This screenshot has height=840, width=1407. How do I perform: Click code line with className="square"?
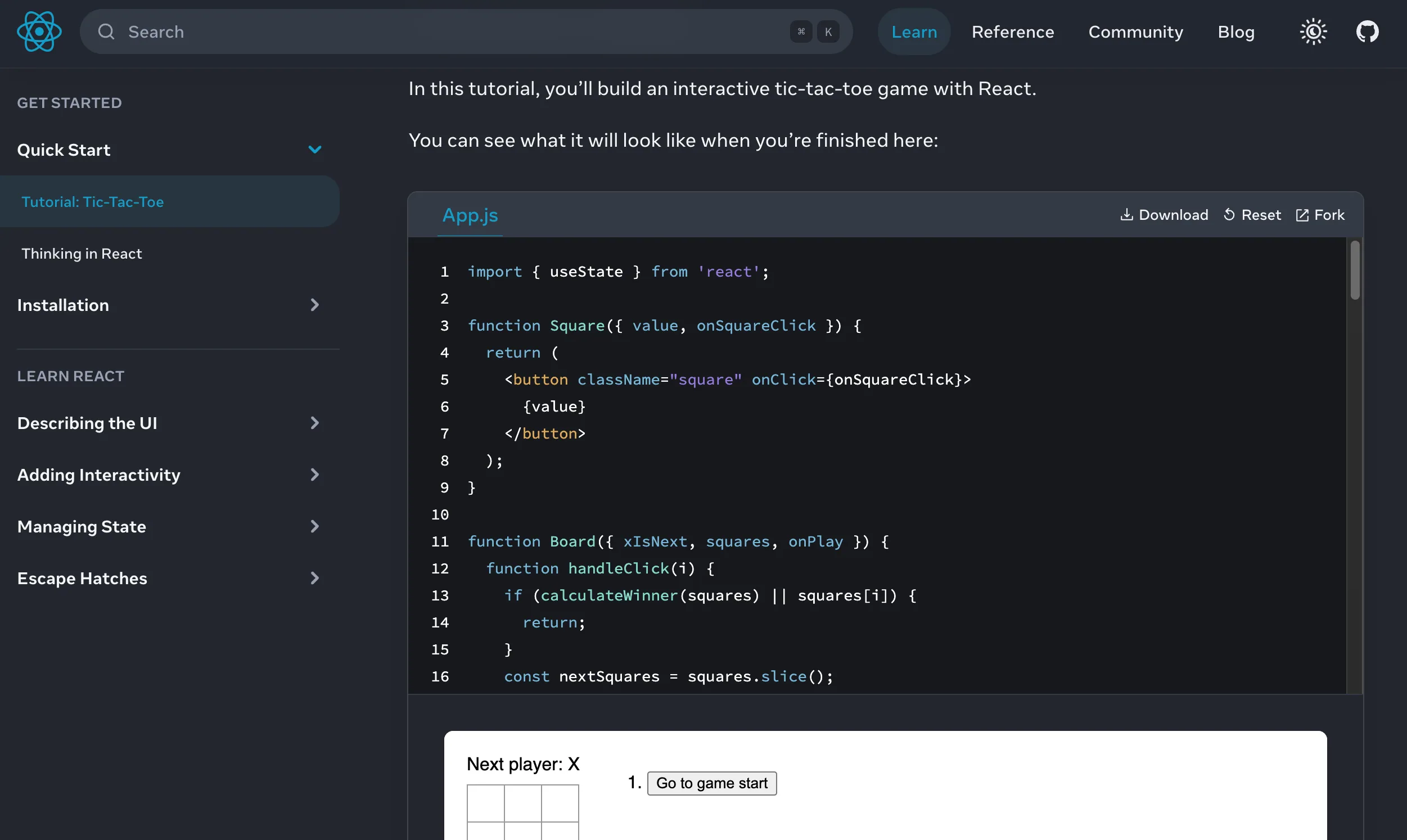(737, 380)
